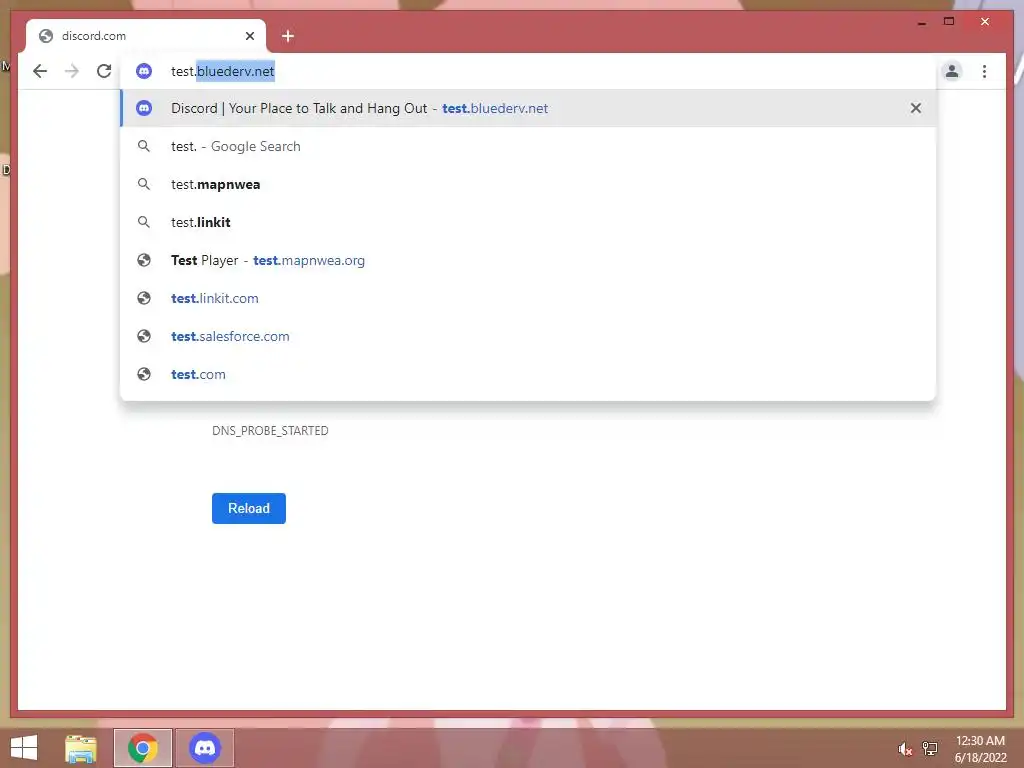Open Discord from the taskbar

pos(204,748)
